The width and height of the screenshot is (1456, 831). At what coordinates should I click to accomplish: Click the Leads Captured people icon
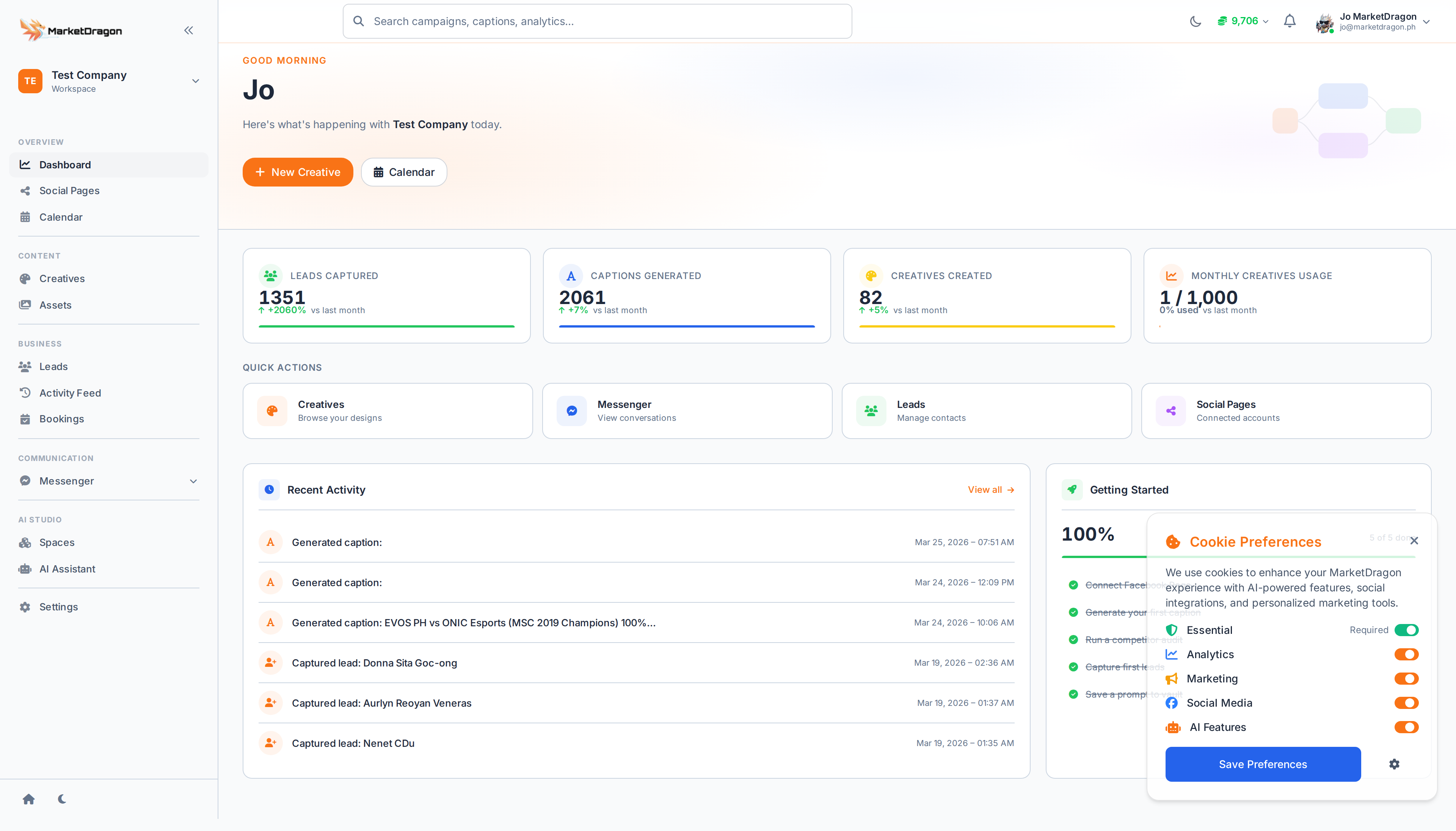point(271,276)
